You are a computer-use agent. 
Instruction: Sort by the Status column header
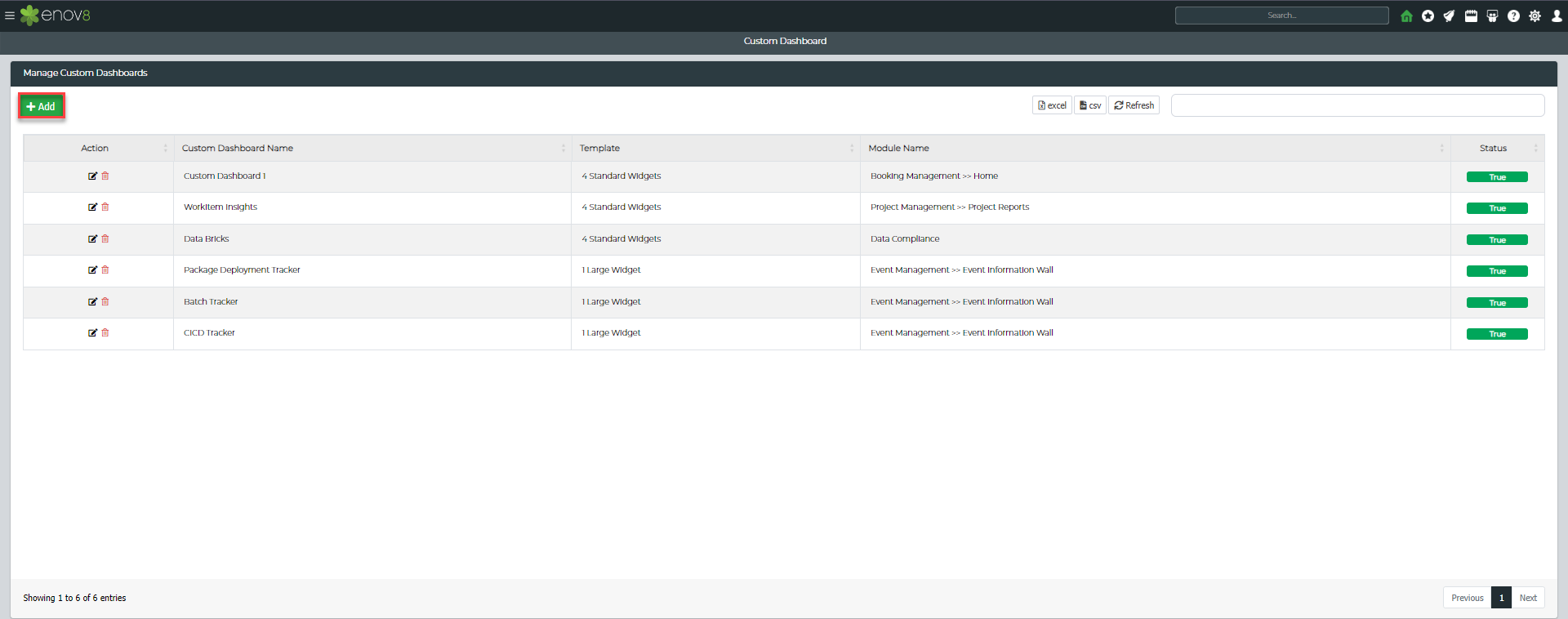[1498, 148]
